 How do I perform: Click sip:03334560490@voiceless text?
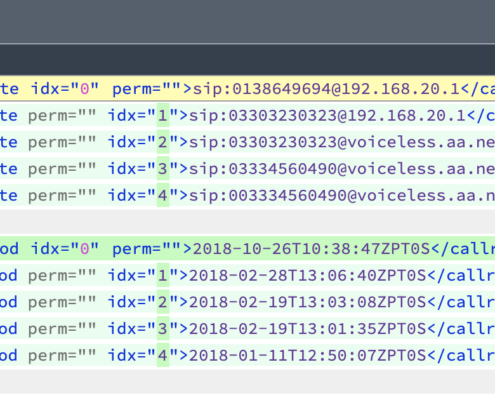[x=342, y=169]
